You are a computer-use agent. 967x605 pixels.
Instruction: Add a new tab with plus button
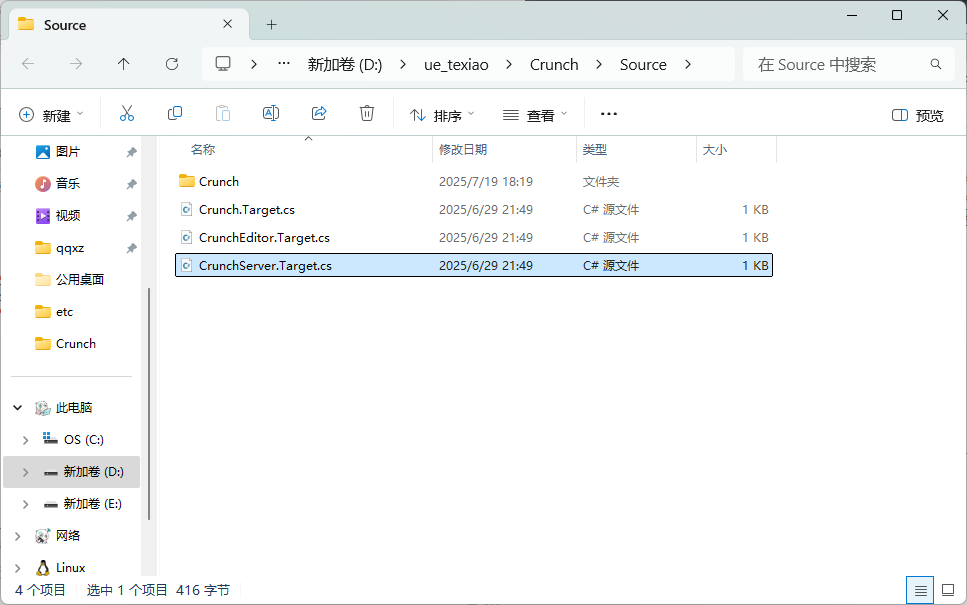pos(271,24)
